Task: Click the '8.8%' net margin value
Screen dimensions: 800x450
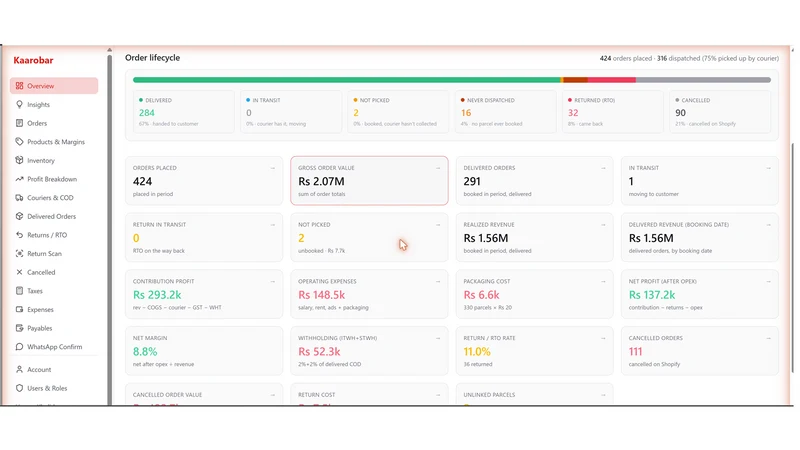Action: click(x=145, y=352)
